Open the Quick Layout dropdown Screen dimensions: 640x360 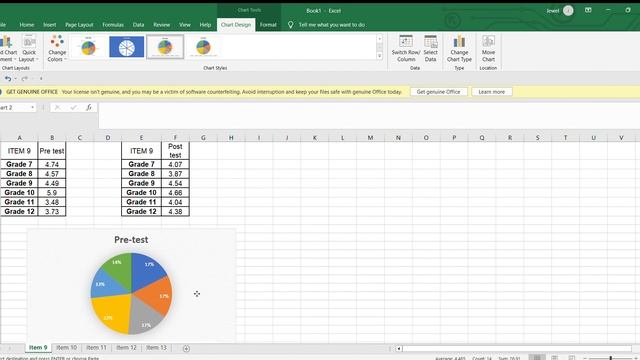pos(29,49)
